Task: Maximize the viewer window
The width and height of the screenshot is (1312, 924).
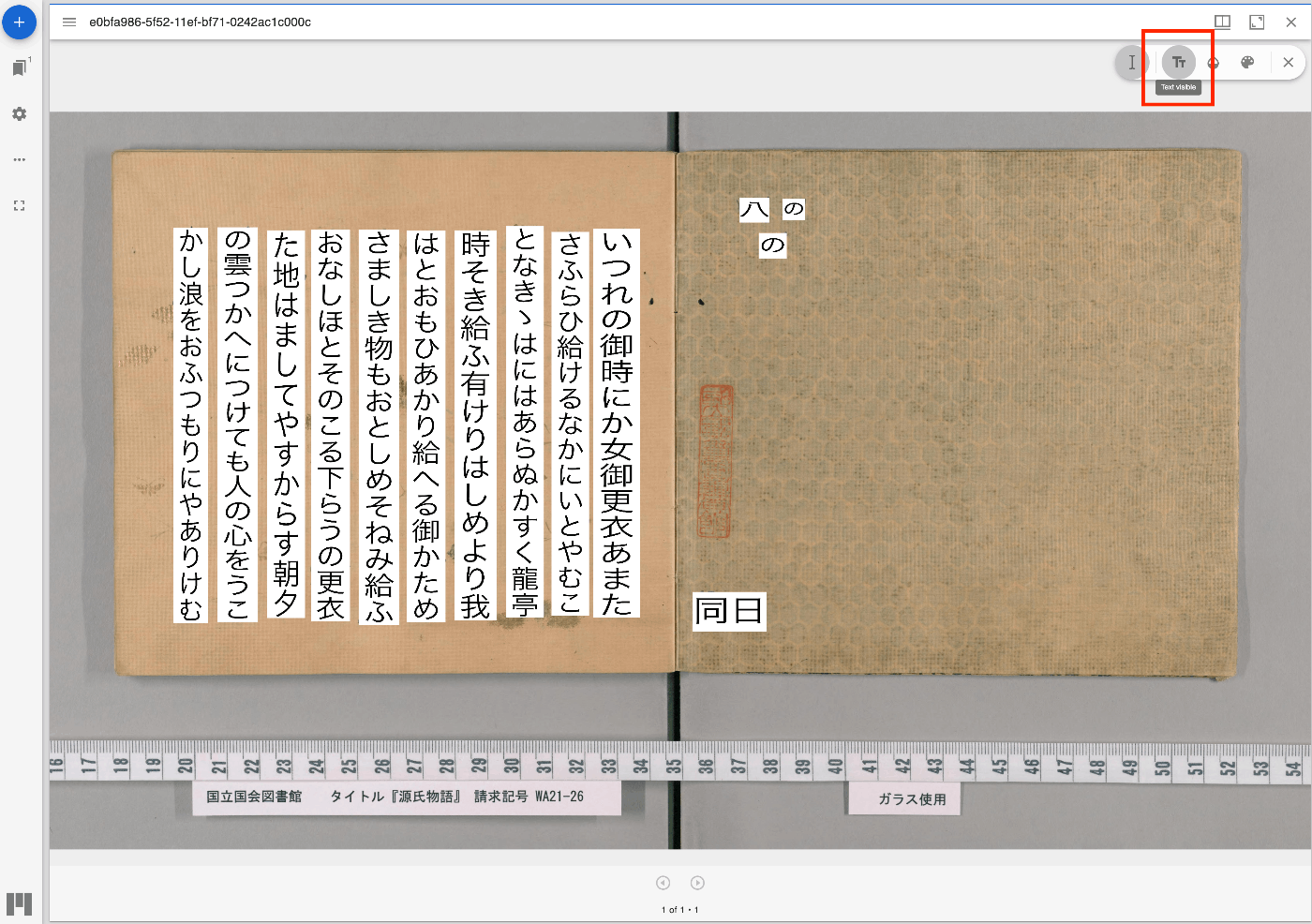Action: [x=1257, y=22]
